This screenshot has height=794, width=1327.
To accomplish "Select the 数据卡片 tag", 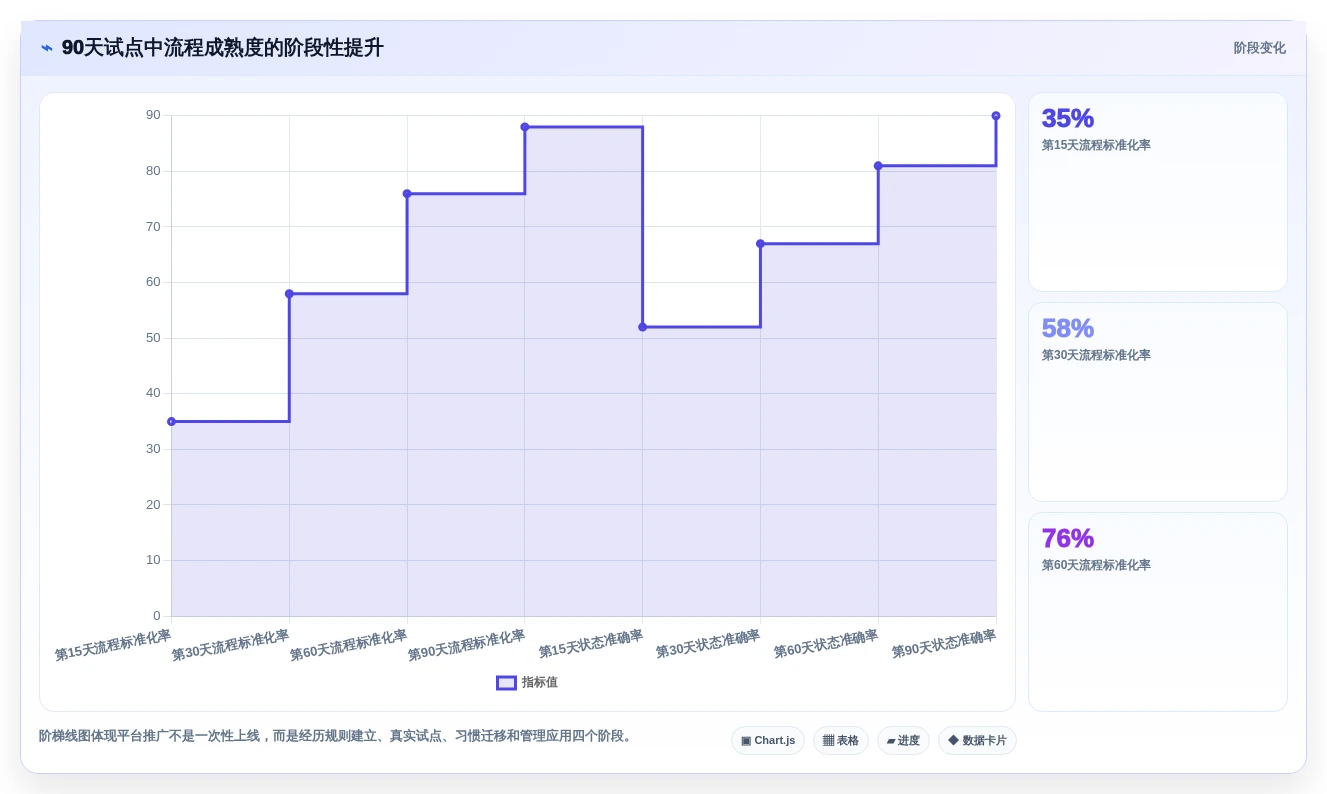I will pyautogui.click(x=977, y=741).
